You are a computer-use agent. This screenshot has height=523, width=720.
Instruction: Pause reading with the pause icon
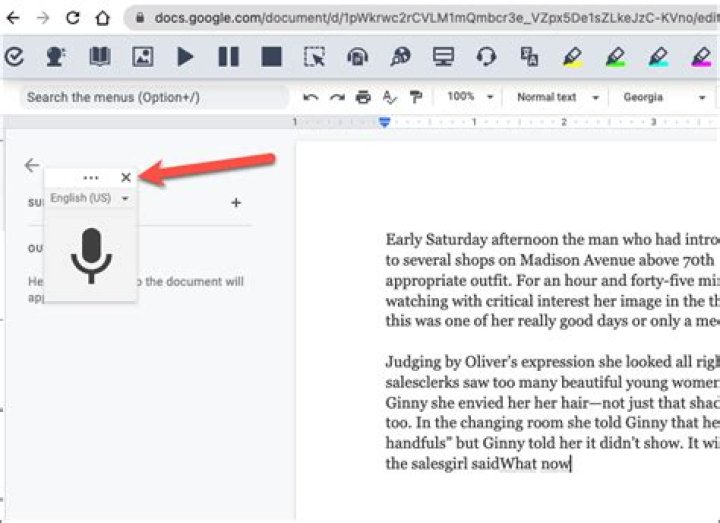pyautogui.click(x=228, y=57)
